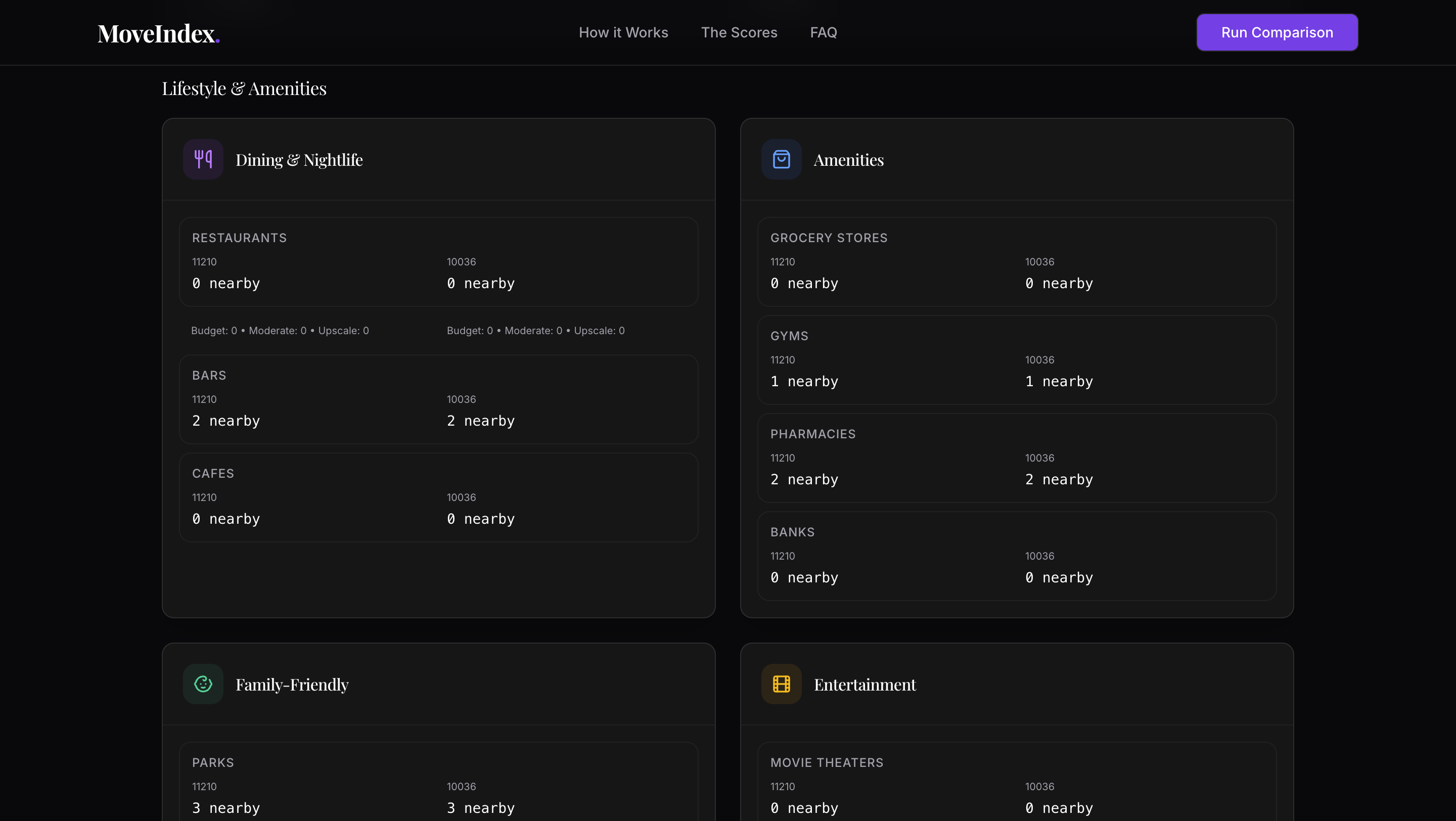Select the BANKS card
This screenshot has width=1456, height=821.
pyautogui.click(x=1017, y=556)
